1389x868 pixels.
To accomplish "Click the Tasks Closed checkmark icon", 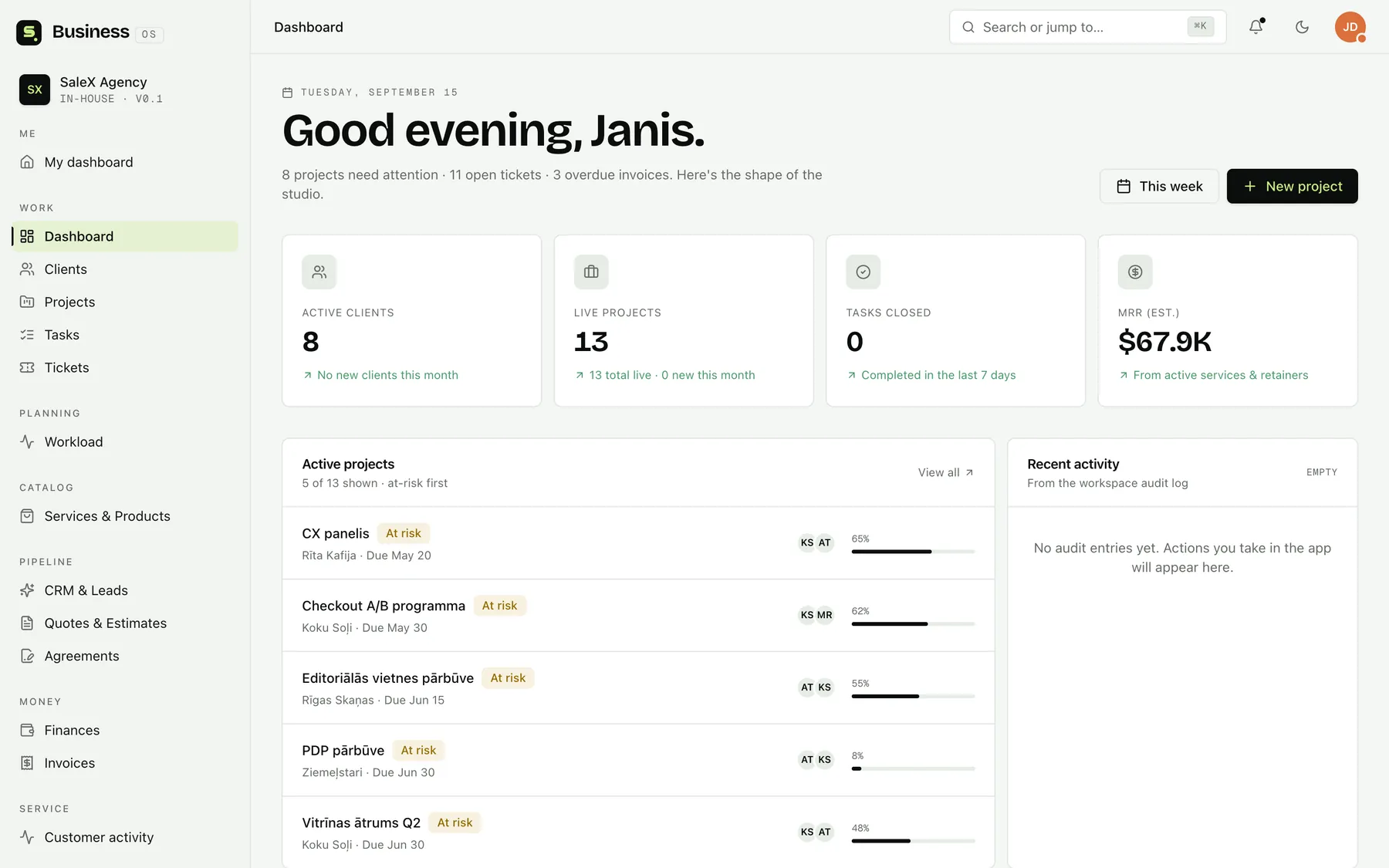I will [863, 272].
